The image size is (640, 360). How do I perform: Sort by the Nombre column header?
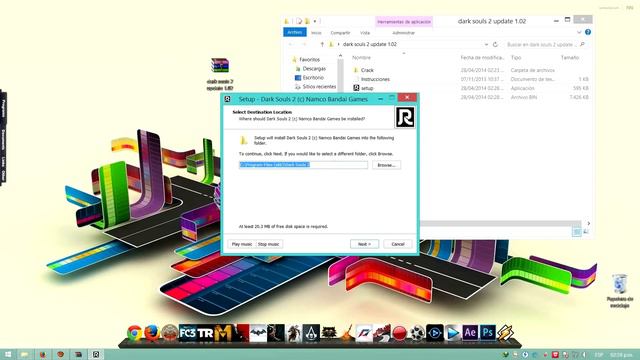tap(361, 58)
